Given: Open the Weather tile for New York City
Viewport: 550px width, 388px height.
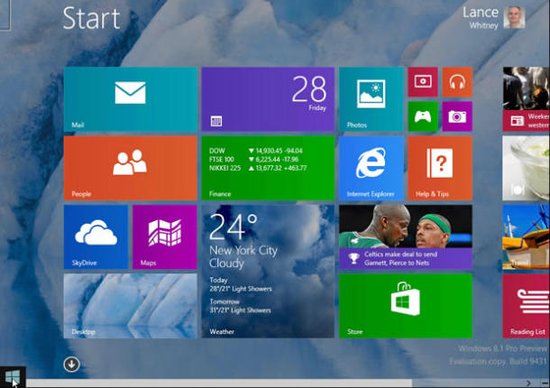Looking at the screenshot, I should pos(268,271).
